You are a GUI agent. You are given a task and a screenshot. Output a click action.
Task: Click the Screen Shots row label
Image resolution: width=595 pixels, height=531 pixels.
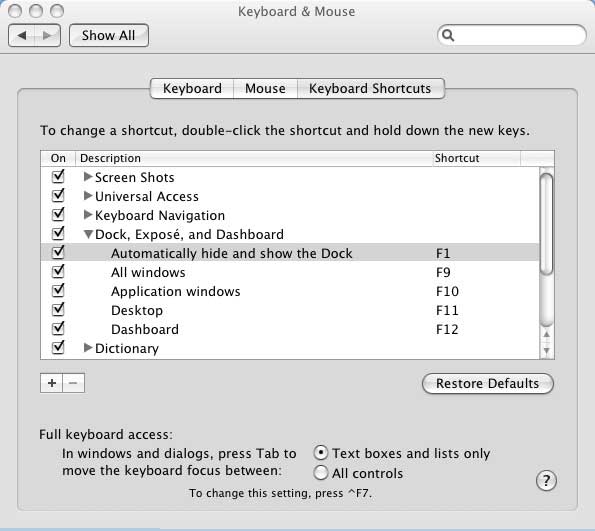[x=135, y=177]
